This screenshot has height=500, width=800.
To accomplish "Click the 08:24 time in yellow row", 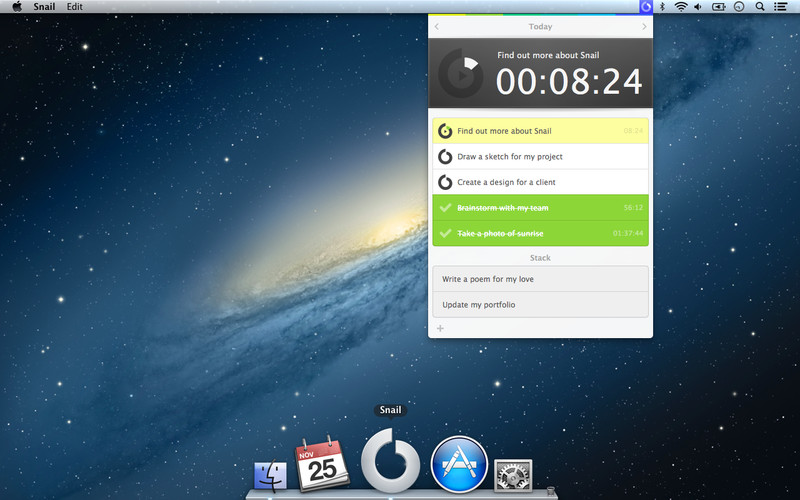I will [633, 131].
